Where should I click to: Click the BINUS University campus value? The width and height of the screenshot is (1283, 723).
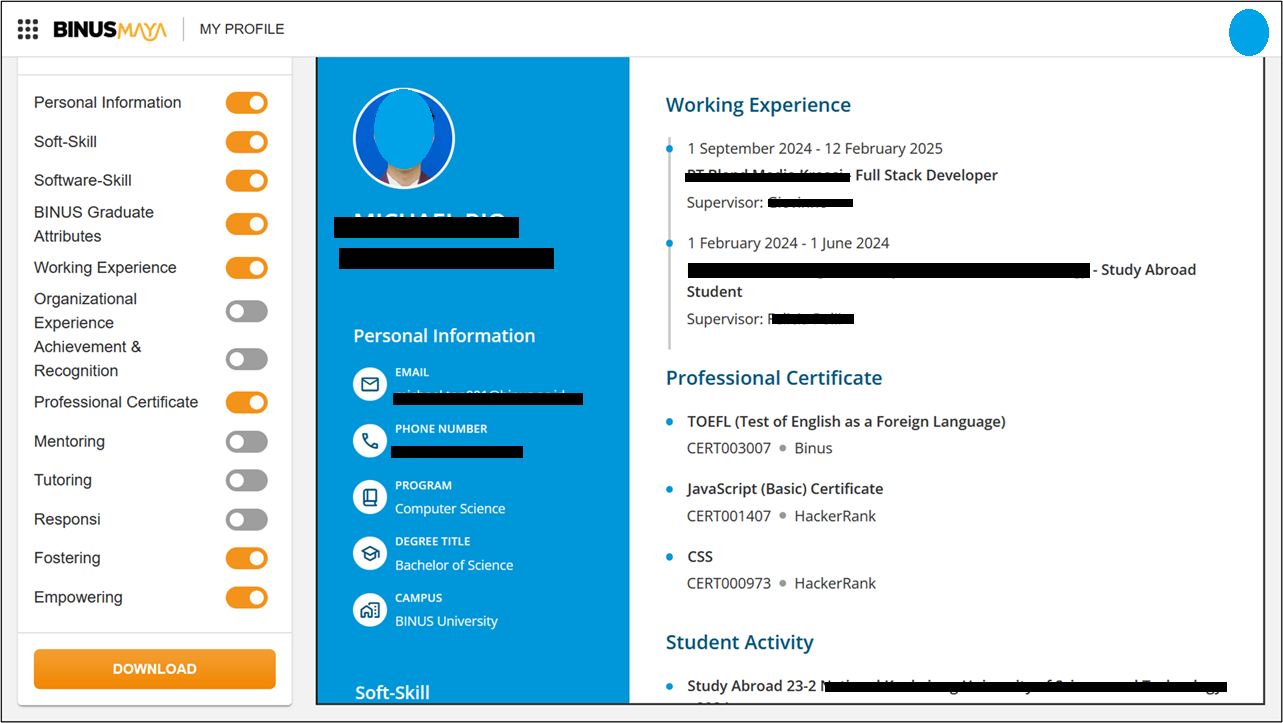point(446,621)
